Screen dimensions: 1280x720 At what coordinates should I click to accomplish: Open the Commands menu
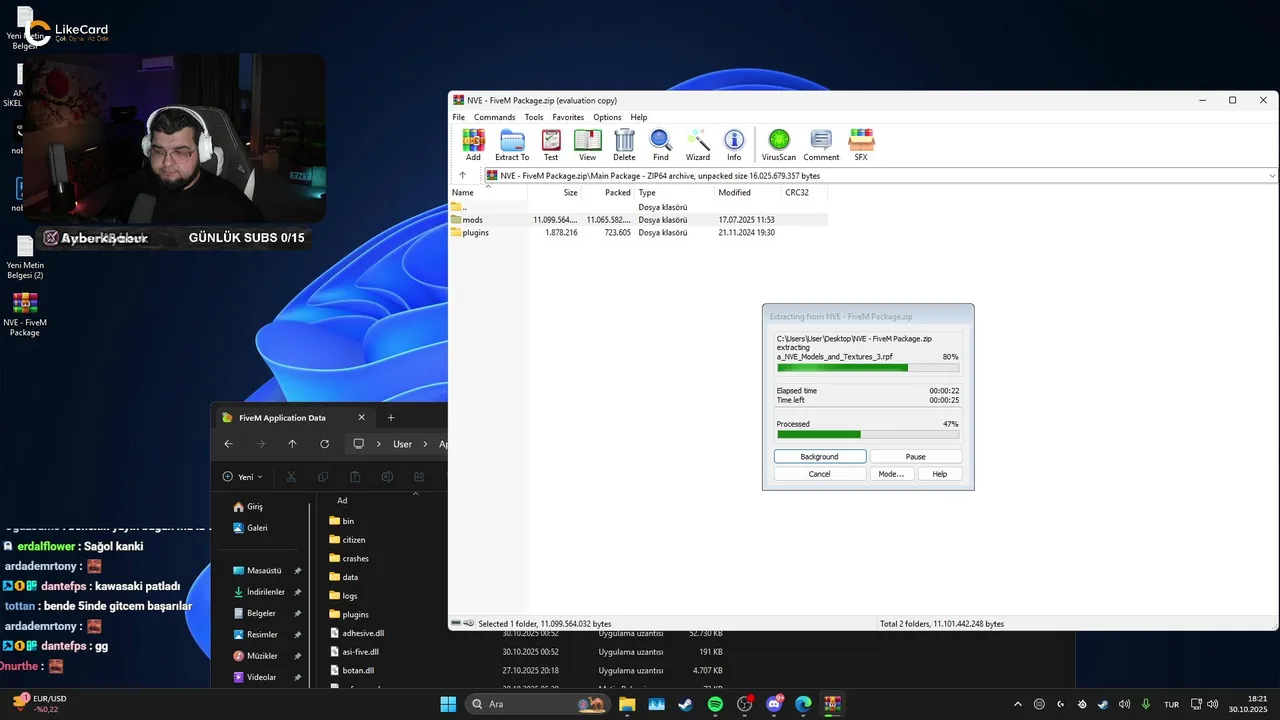[495, 117]
